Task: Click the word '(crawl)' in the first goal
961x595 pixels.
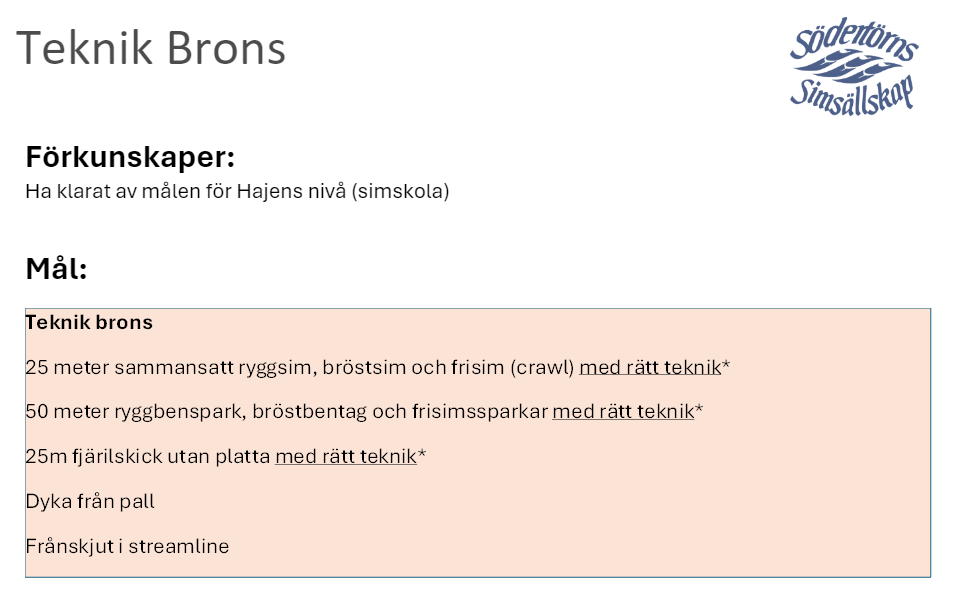Action: pos(542,368)
